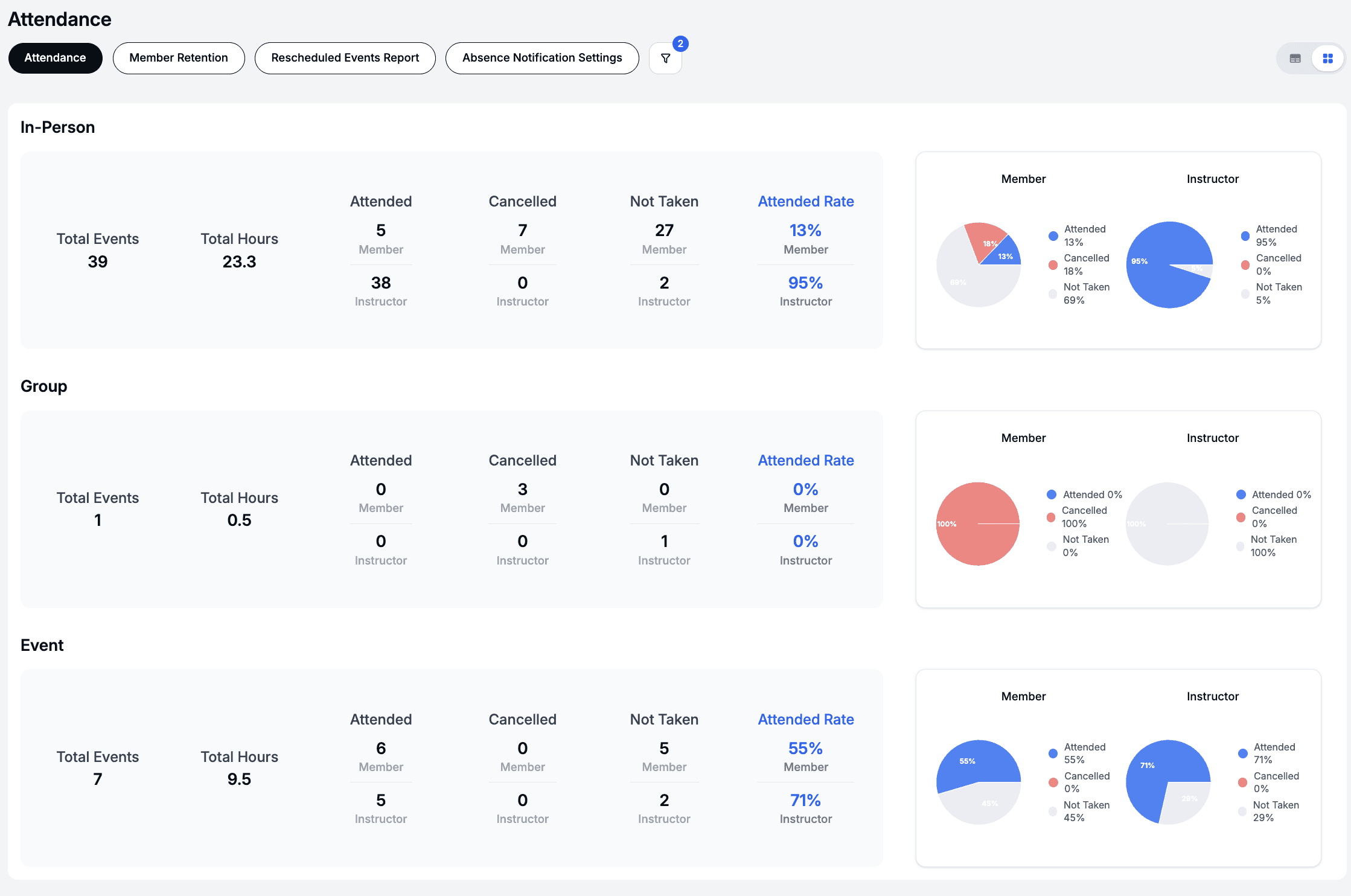Click Event Attended Rate heading link
The image size is (1351, 896).
point(805,719)
